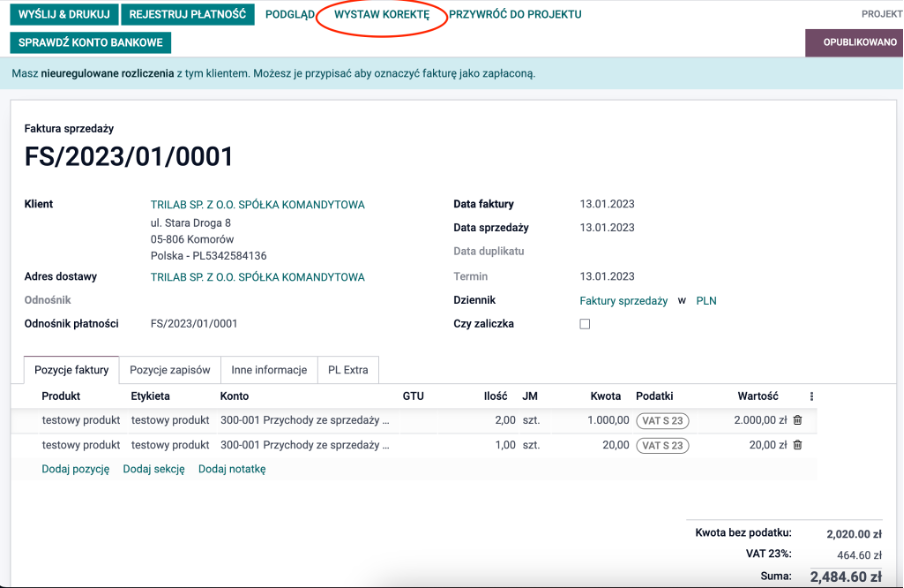904x588 pixels.
Task: Click Przywróć do Projektu button
Action: pos(515,14)
